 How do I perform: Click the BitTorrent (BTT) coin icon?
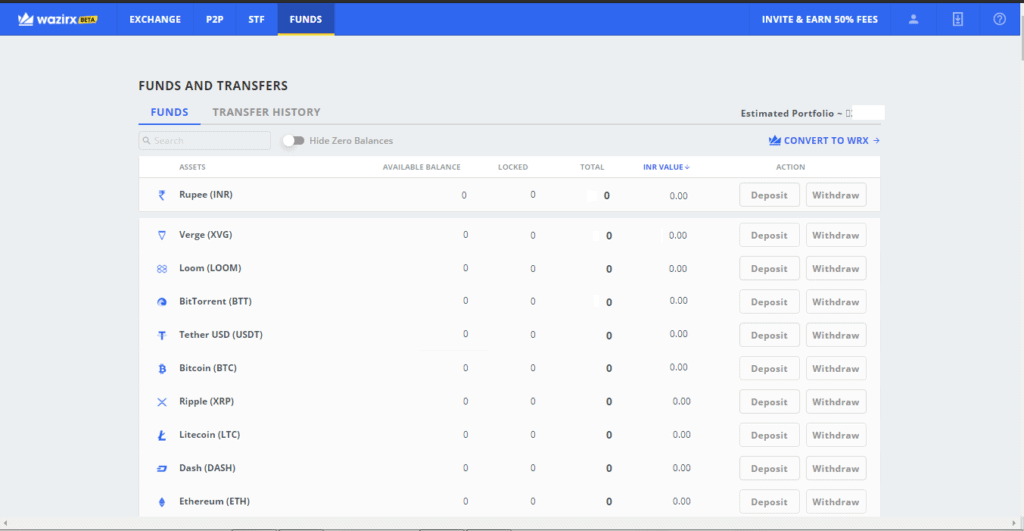tap(161, 302)
